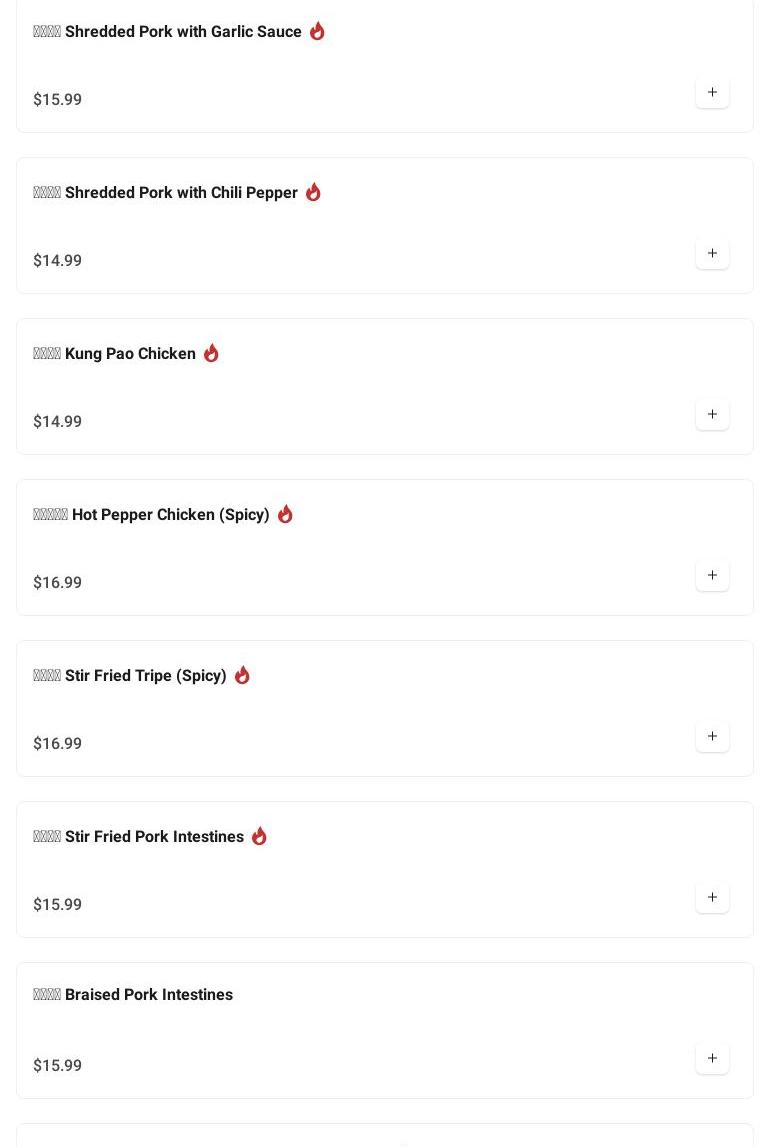Image resolution: width=770 pixels, height=1147 pixels.
Task: Open Shredded Pork with Chili Pepper details
Action: pyautogui.click(x=181, y=193)
